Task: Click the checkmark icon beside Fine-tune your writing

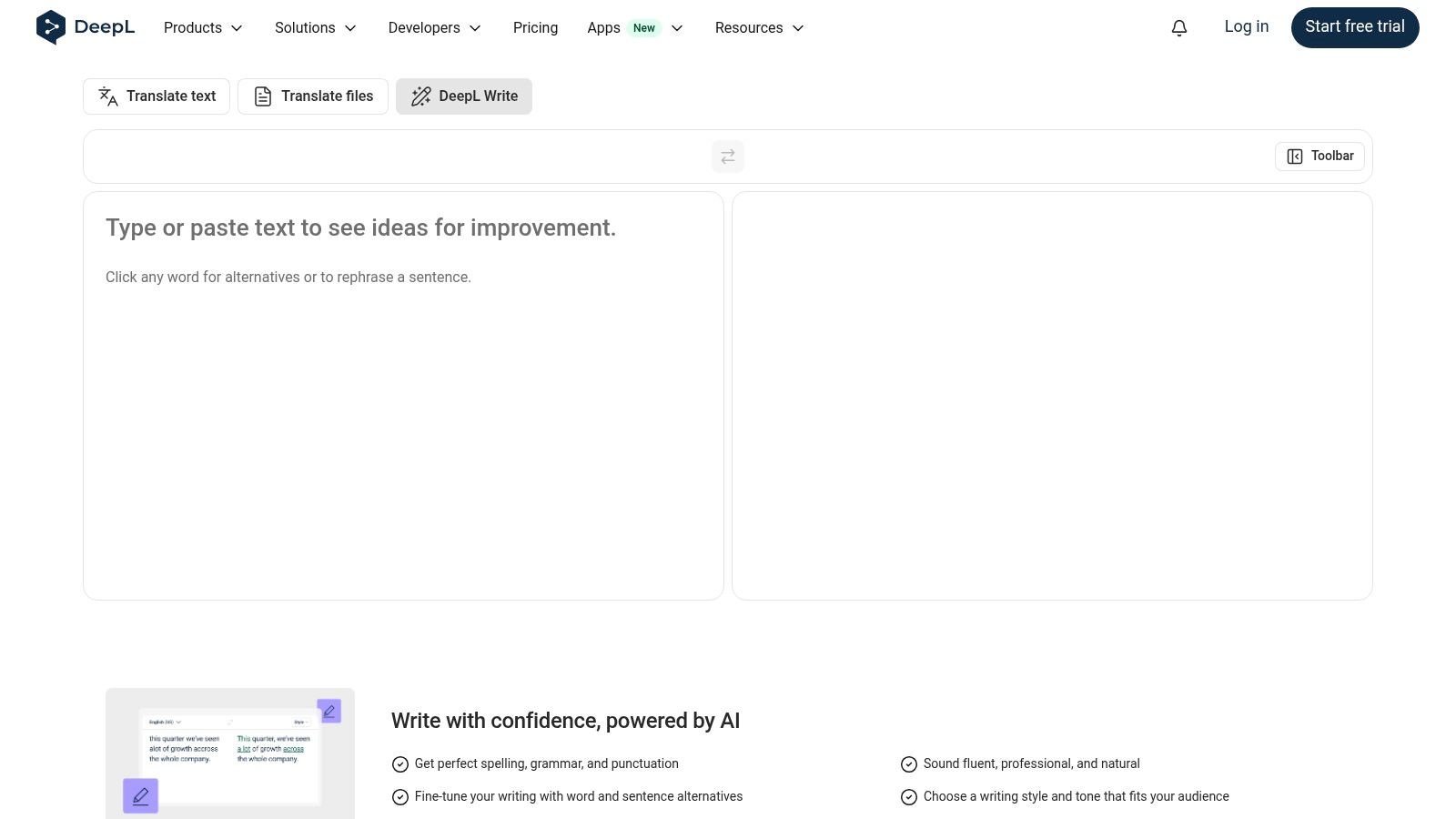Action: pyautogui.click(x=400, y=797)
